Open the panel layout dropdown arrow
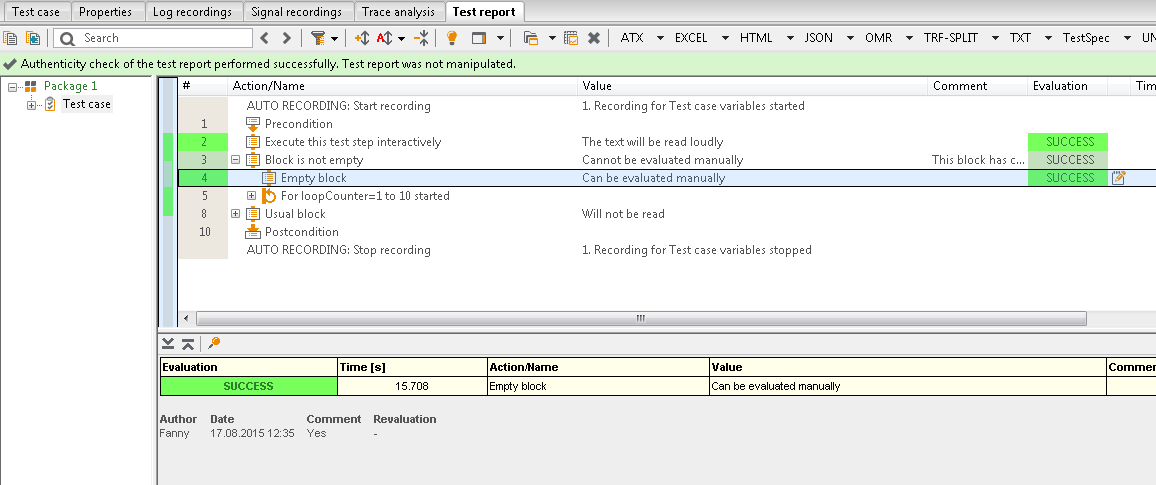 501,38
